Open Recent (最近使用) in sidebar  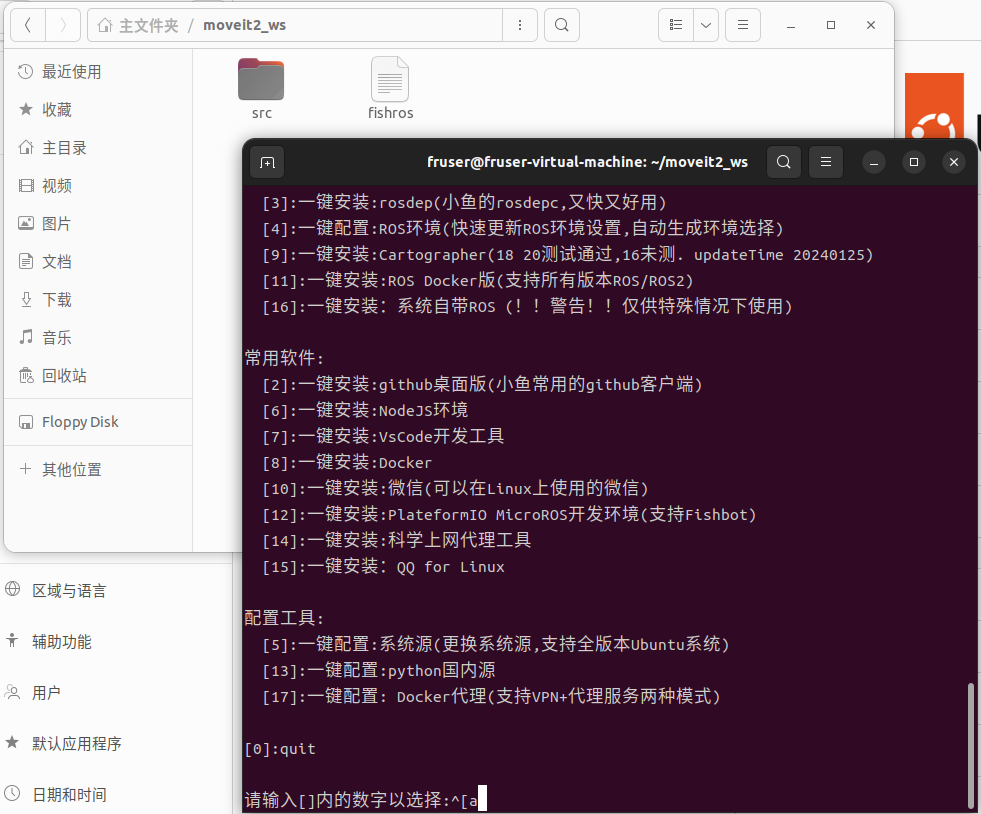pos(98,72)
